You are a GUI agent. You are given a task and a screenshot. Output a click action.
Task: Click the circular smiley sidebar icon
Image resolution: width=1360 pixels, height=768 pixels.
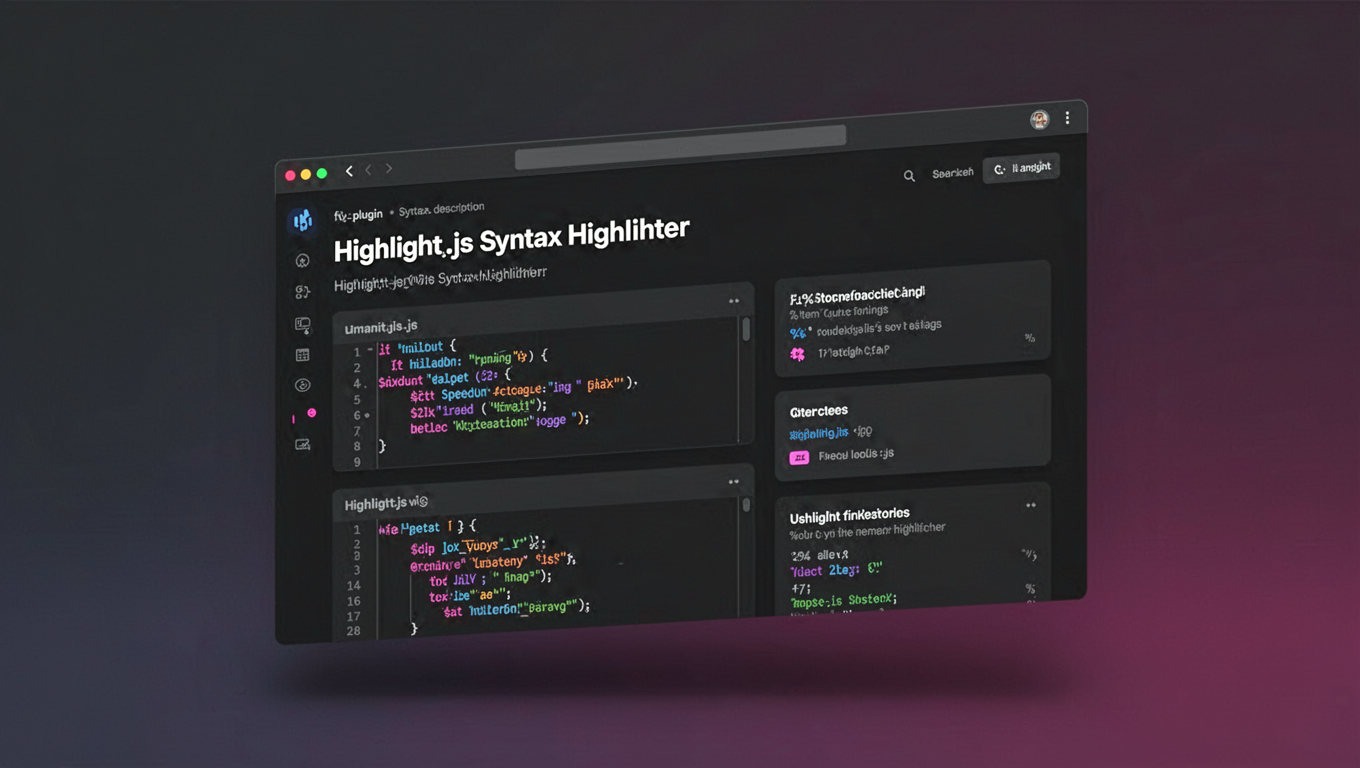click(302, 386)
